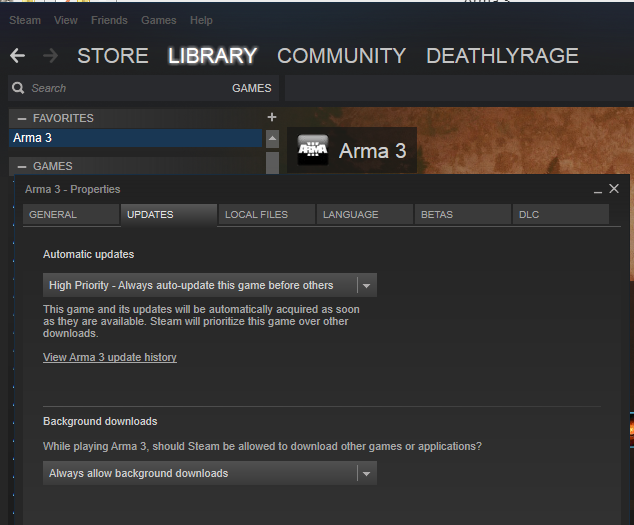The height and width of the screenshot is (525, 634).
Task: Select the UPDATES tab
Action: coord(169,214)
